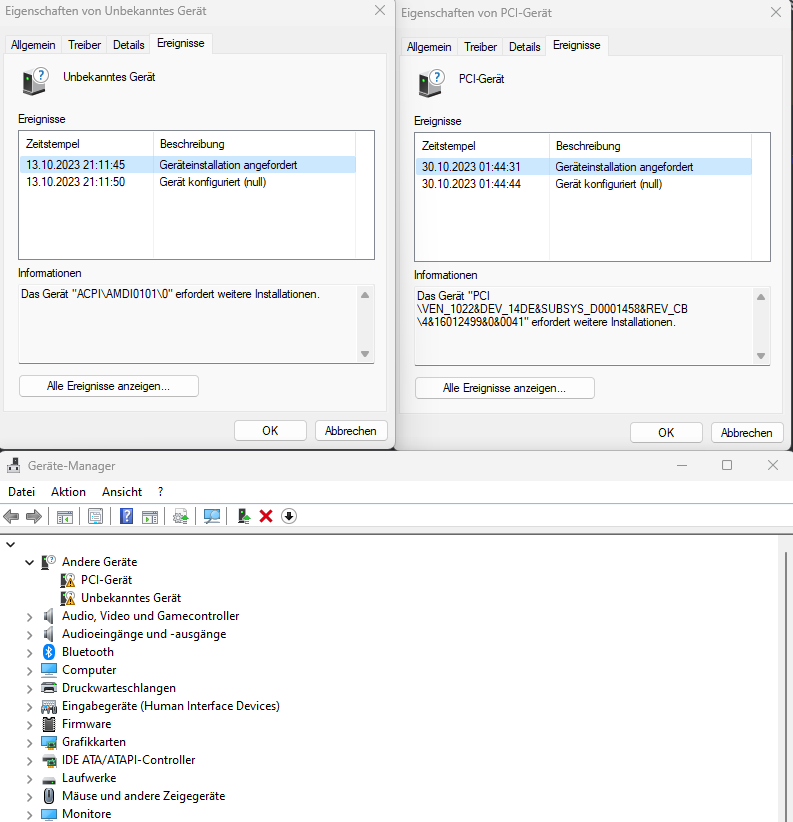Click the Mäuse und andere Zeigegeräte mouse icon
The width and height of the screenshot is (793, 822).
click(x=49, y=796)
